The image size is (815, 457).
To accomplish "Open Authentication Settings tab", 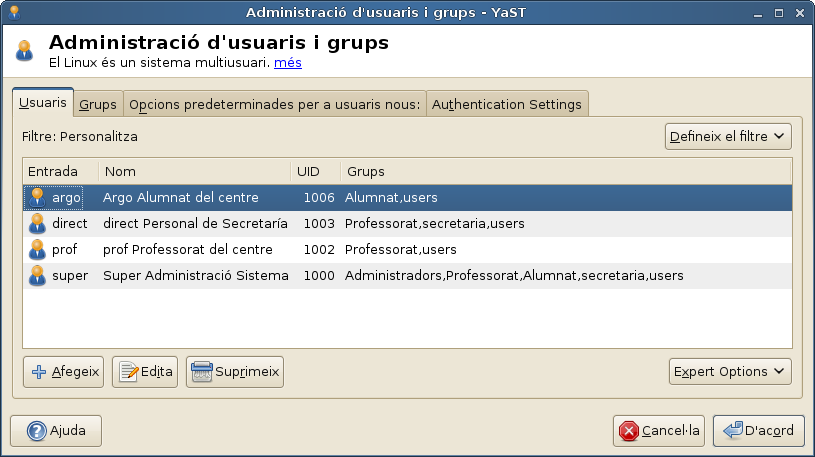I will [x=506, y=104].
